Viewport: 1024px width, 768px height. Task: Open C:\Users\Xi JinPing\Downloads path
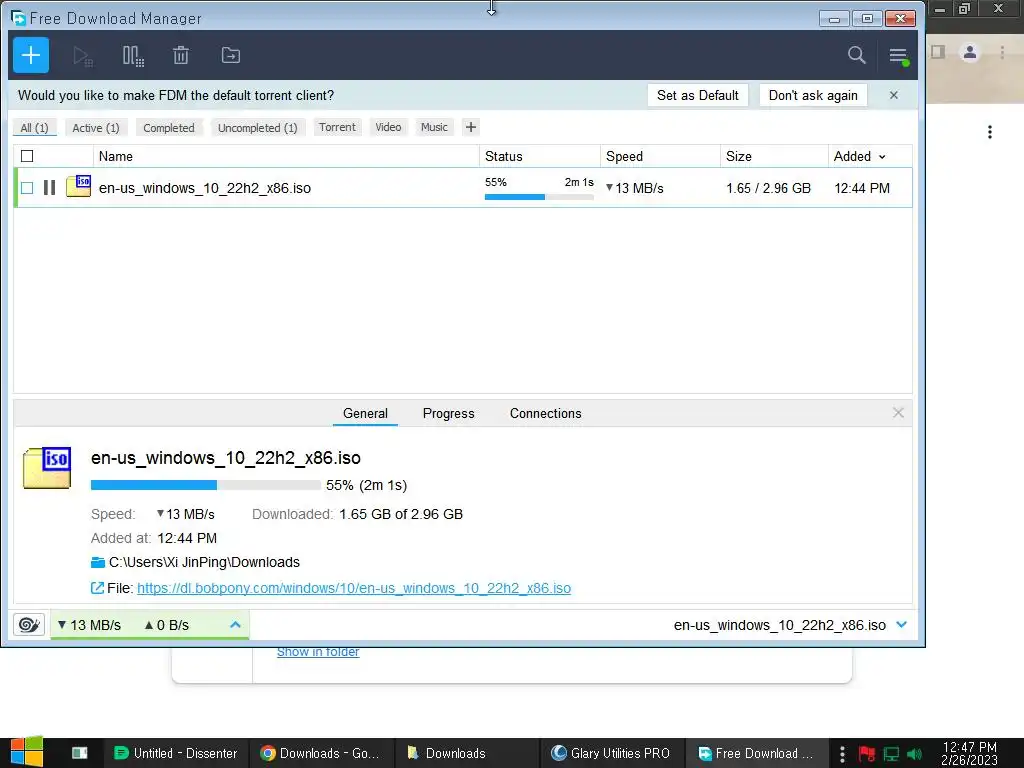coord(204,562)
